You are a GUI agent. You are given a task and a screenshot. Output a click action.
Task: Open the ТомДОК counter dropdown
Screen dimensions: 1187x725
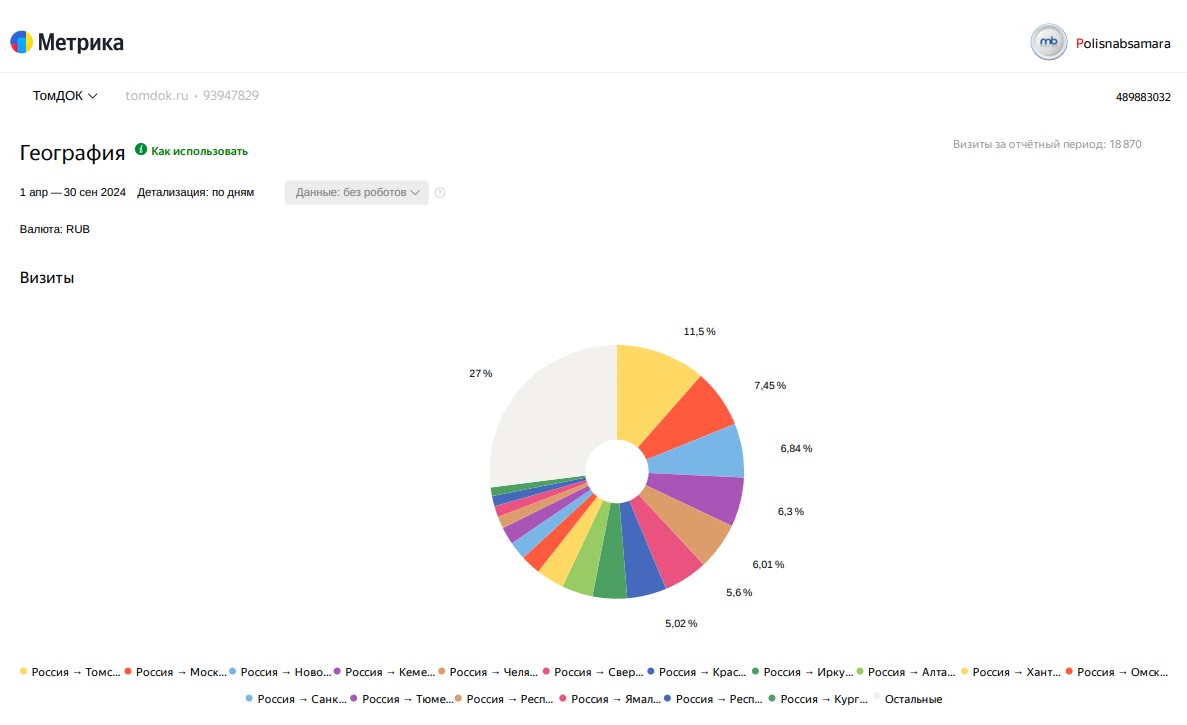click(64, 95)
